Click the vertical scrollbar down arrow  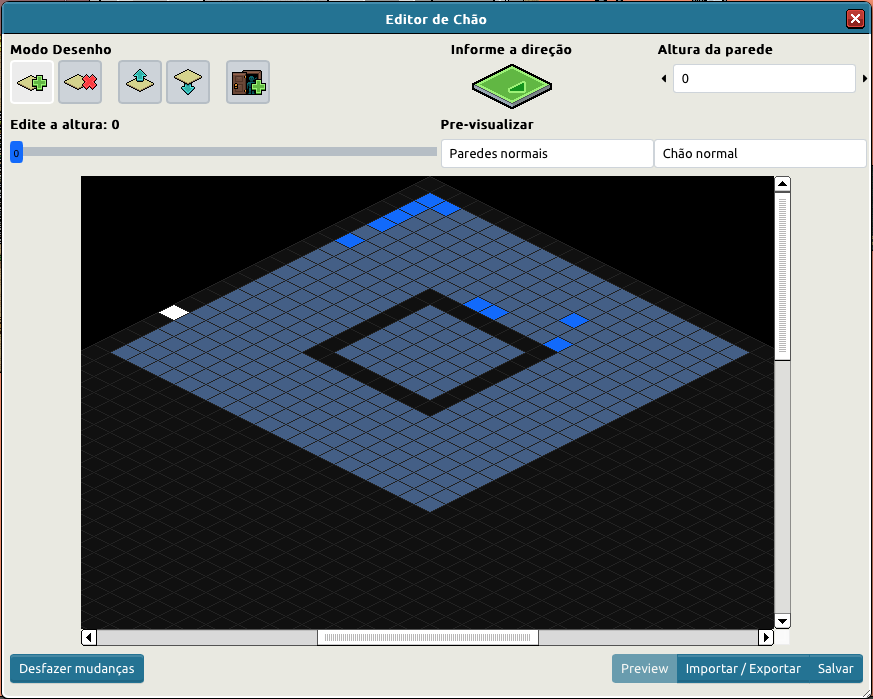782,621
